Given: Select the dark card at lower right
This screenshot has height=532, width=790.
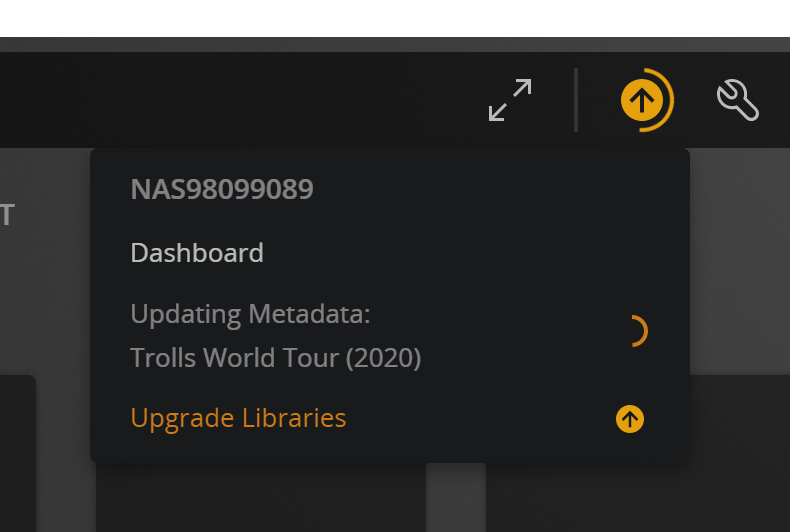Looking at the screenshot, I should (x=640, y=498).
